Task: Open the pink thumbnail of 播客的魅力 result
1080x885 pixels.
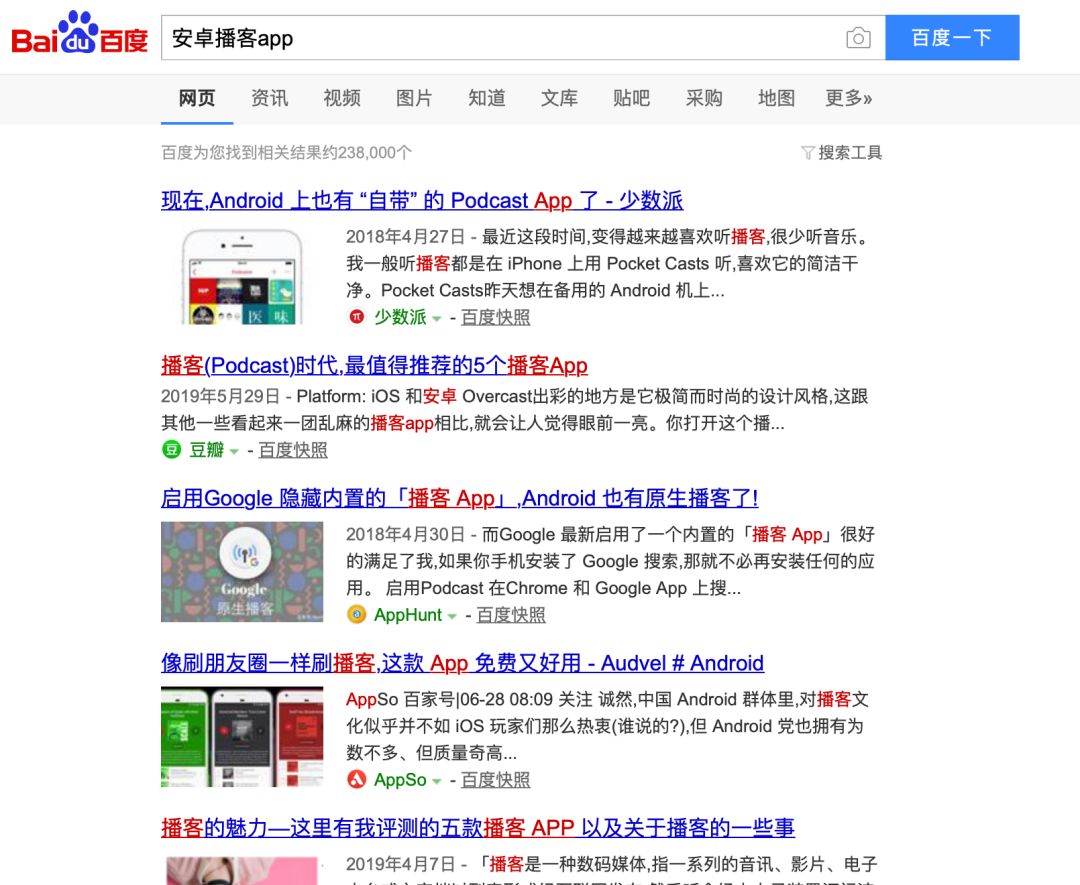Action: [242, 871]
